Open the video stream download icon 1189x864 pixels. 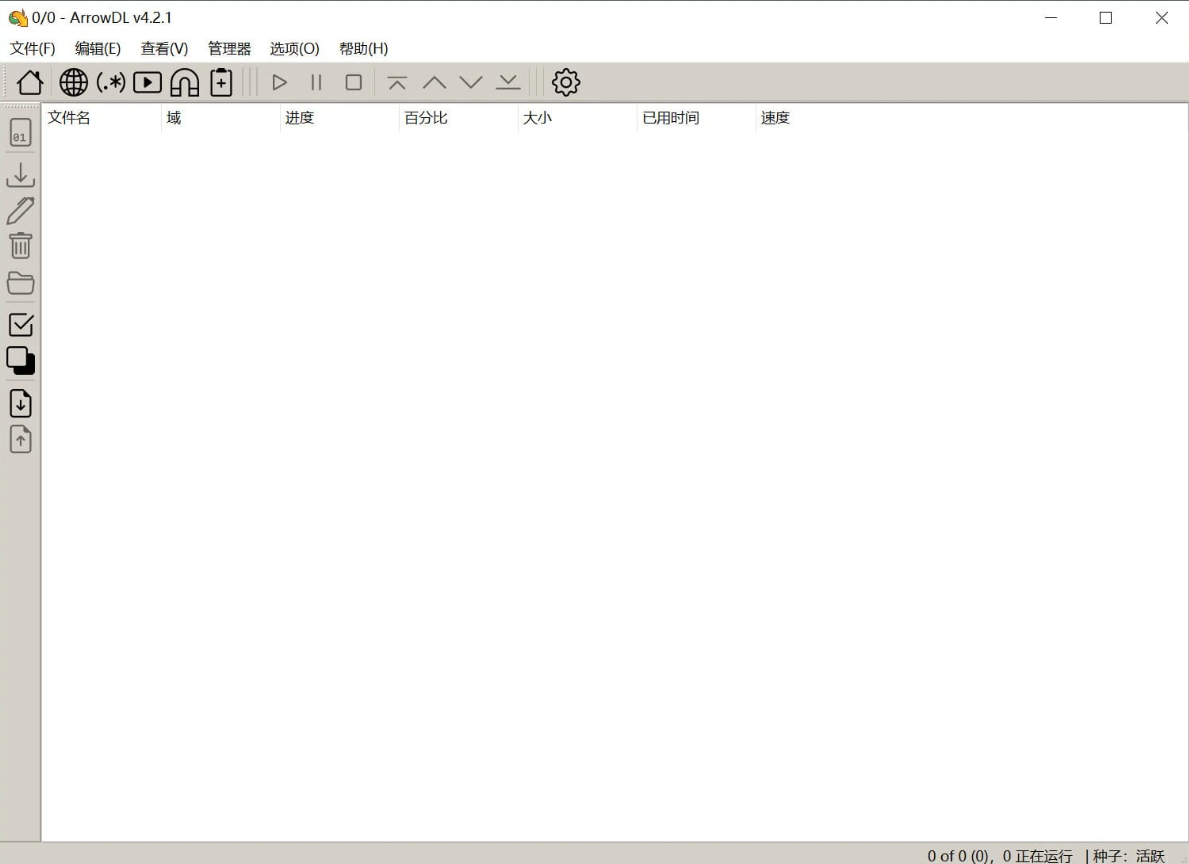(x=147, y=83)
